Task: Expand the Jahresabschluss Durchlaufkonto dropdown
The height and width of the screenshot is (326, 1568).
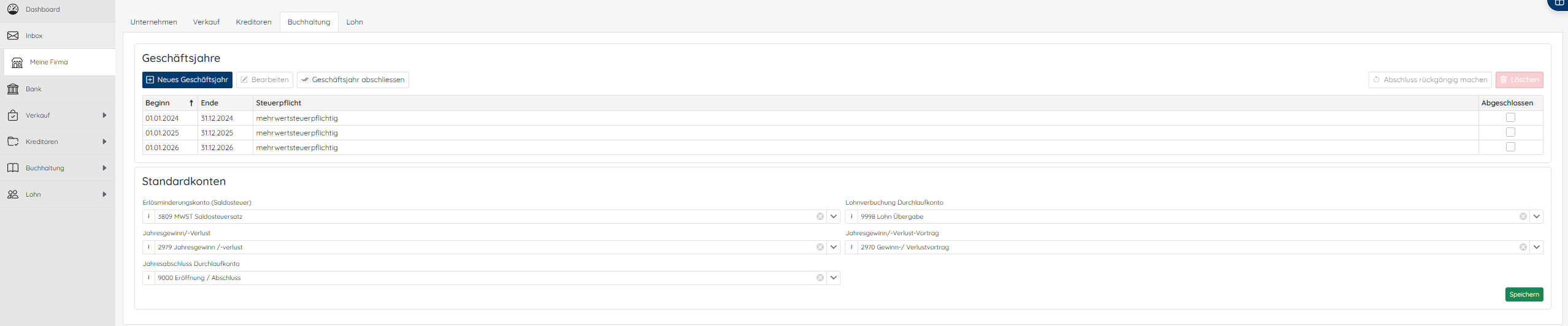Action: pos(834,278)
